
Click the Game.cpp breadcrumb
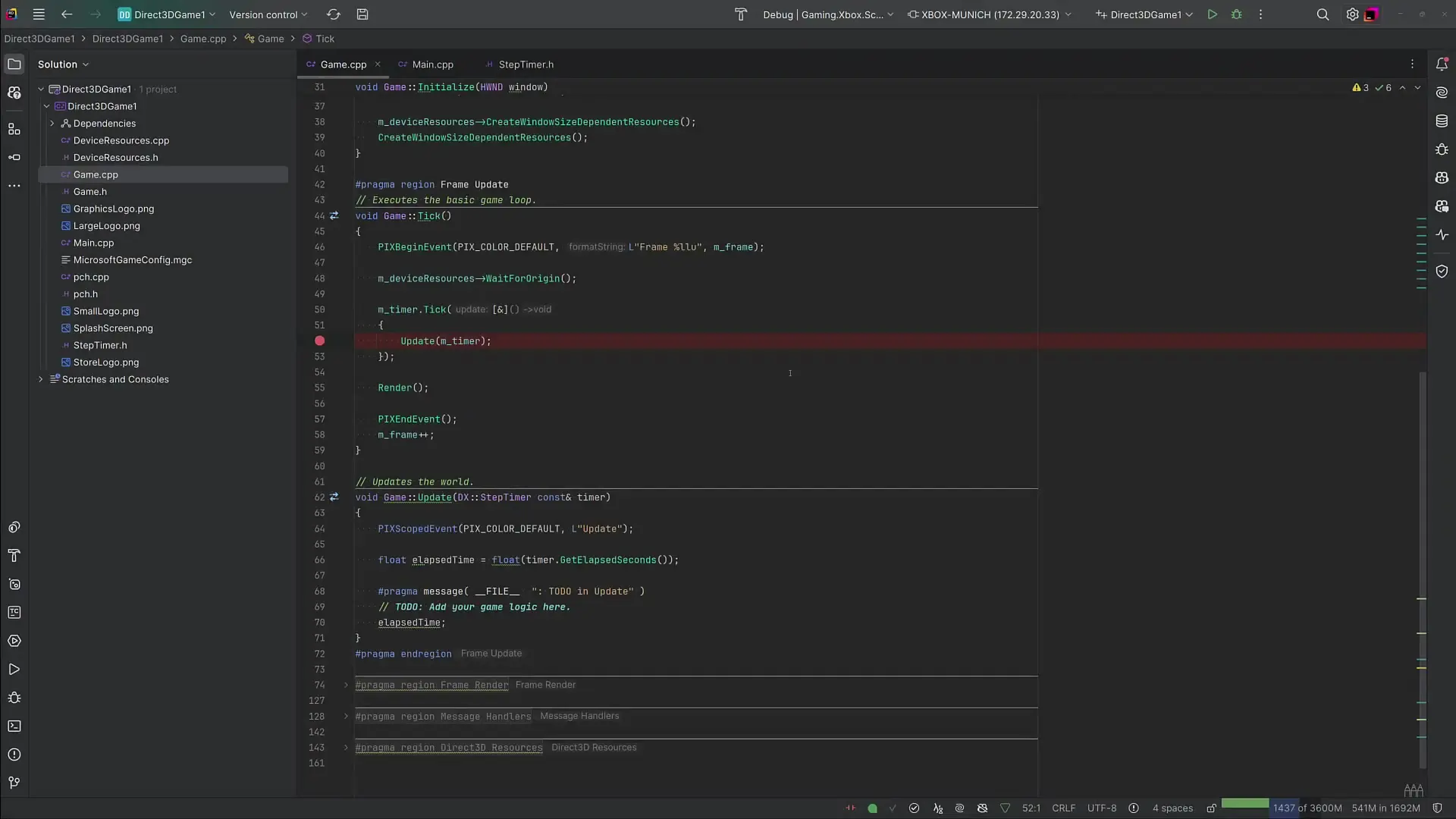203,39
